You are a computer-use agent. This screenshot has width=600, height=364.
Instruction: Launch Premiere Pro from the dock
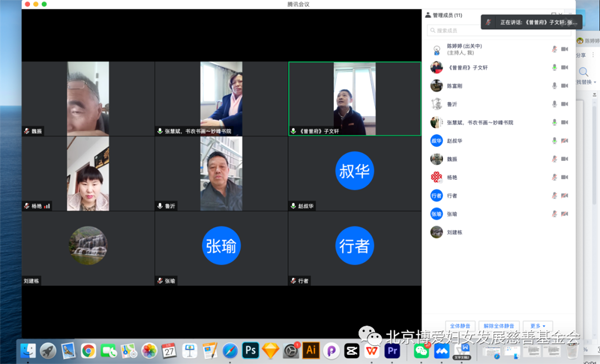(x=392, y=351)
